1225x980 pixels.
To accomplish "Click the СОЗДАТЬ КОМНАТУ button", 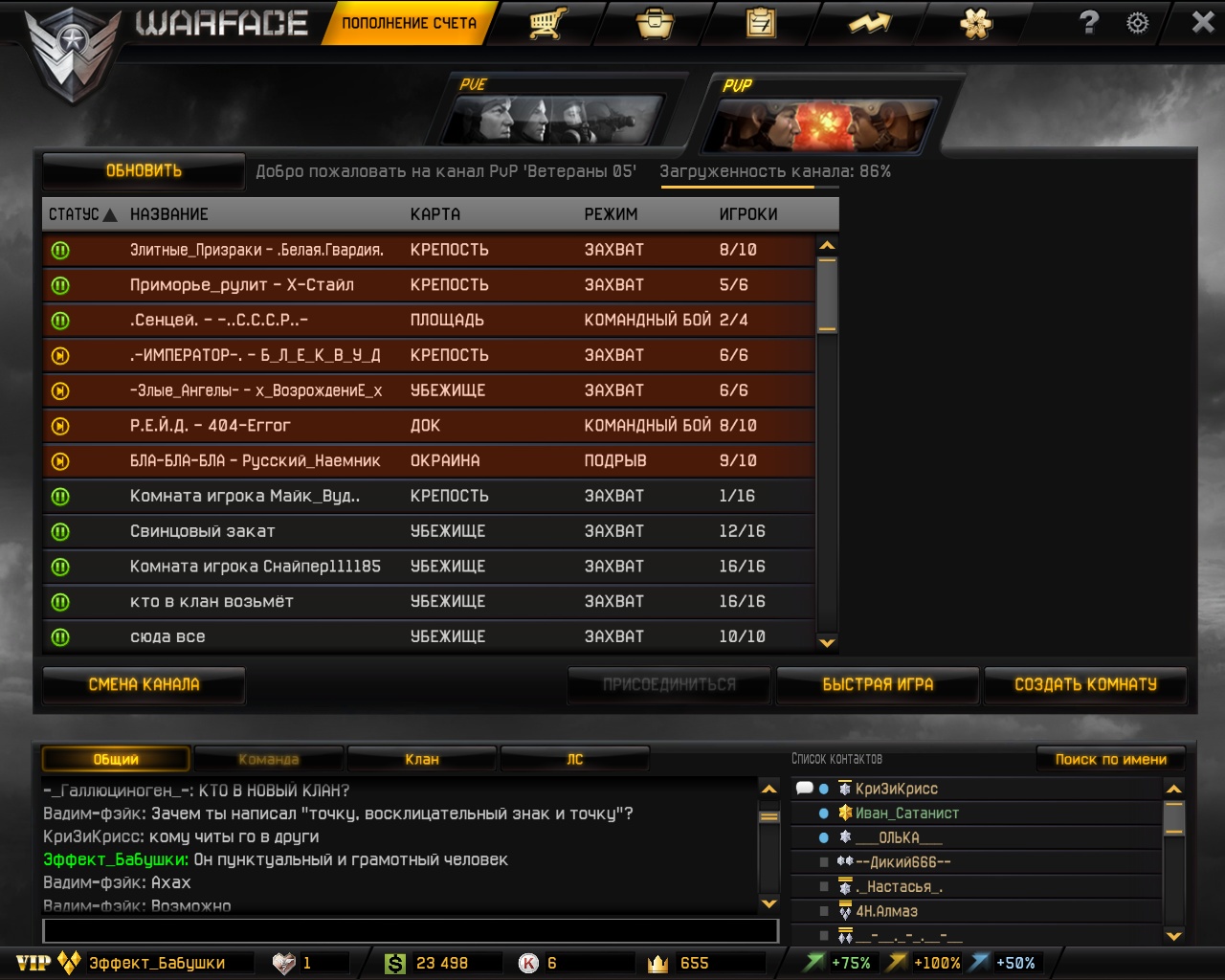I will pos(1085,685).
